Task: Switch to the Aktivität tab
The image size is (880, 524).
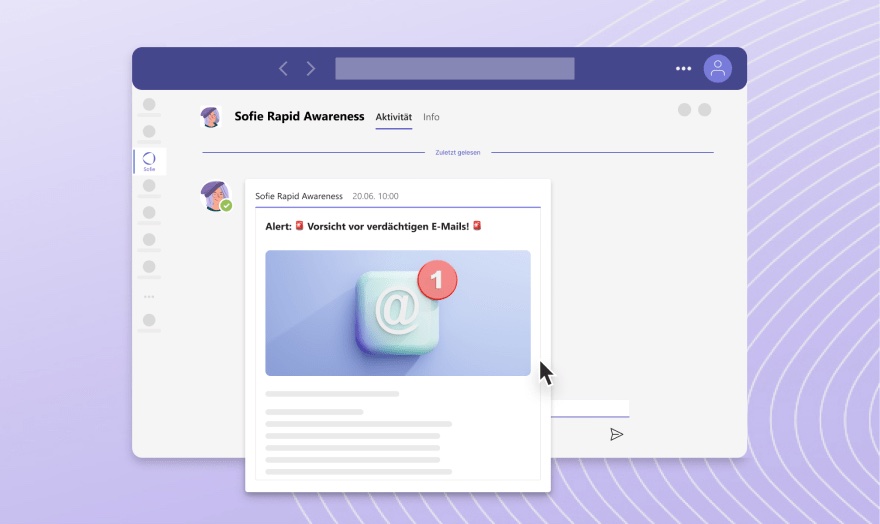Action: point(393,117)
